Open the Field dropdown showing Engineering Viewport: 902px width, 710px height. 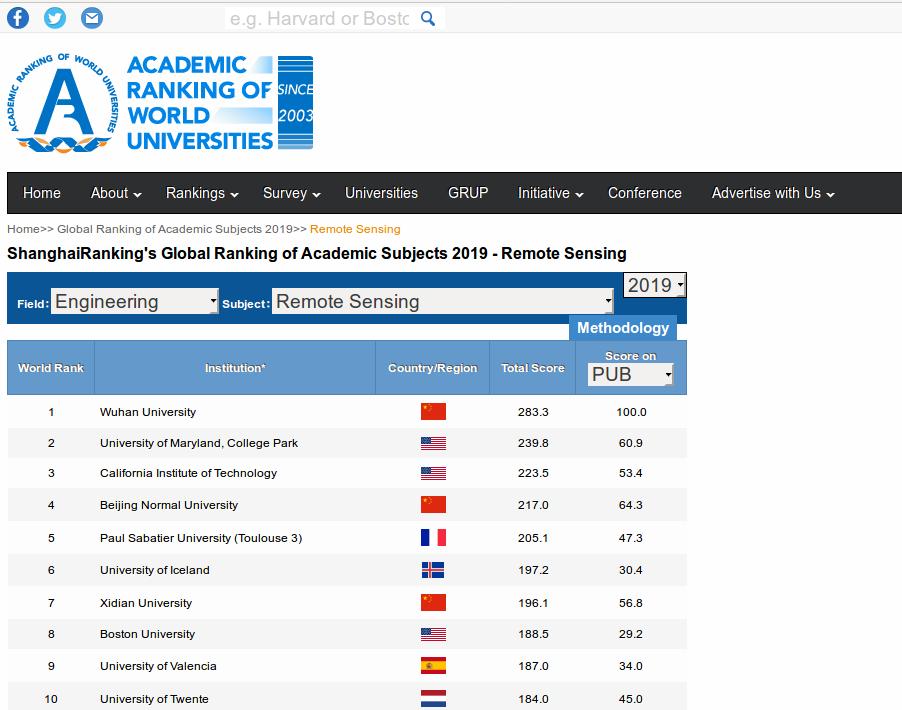(135, 301)
